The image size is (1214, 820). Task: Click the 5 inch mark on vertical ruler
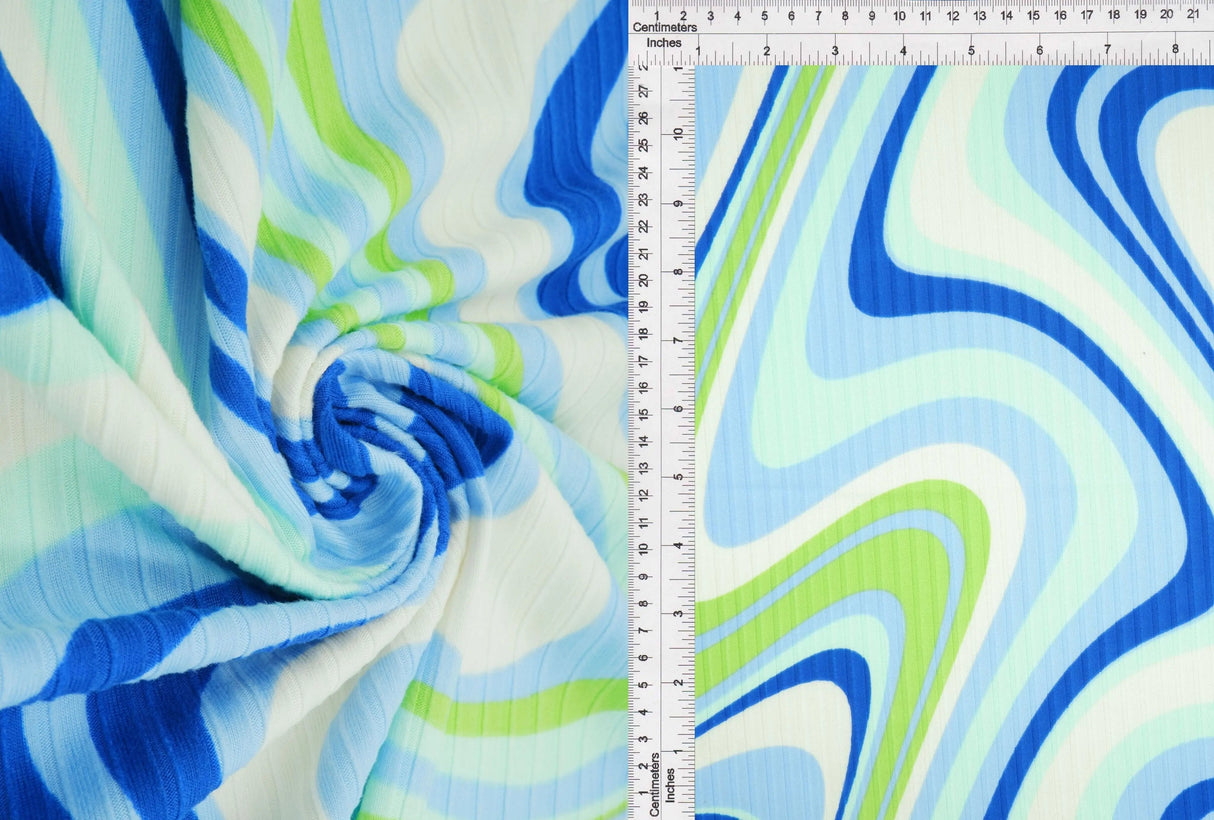(x=677, y=476)
